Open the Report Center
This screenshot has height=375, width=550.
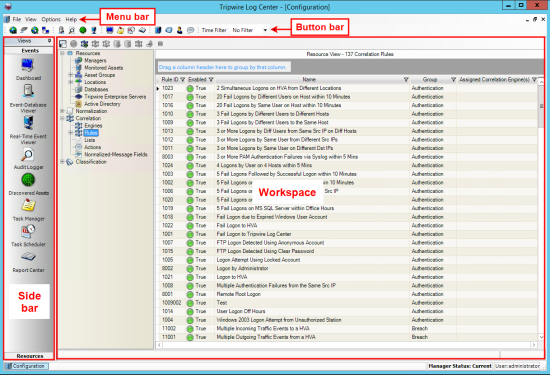(28, 262)
